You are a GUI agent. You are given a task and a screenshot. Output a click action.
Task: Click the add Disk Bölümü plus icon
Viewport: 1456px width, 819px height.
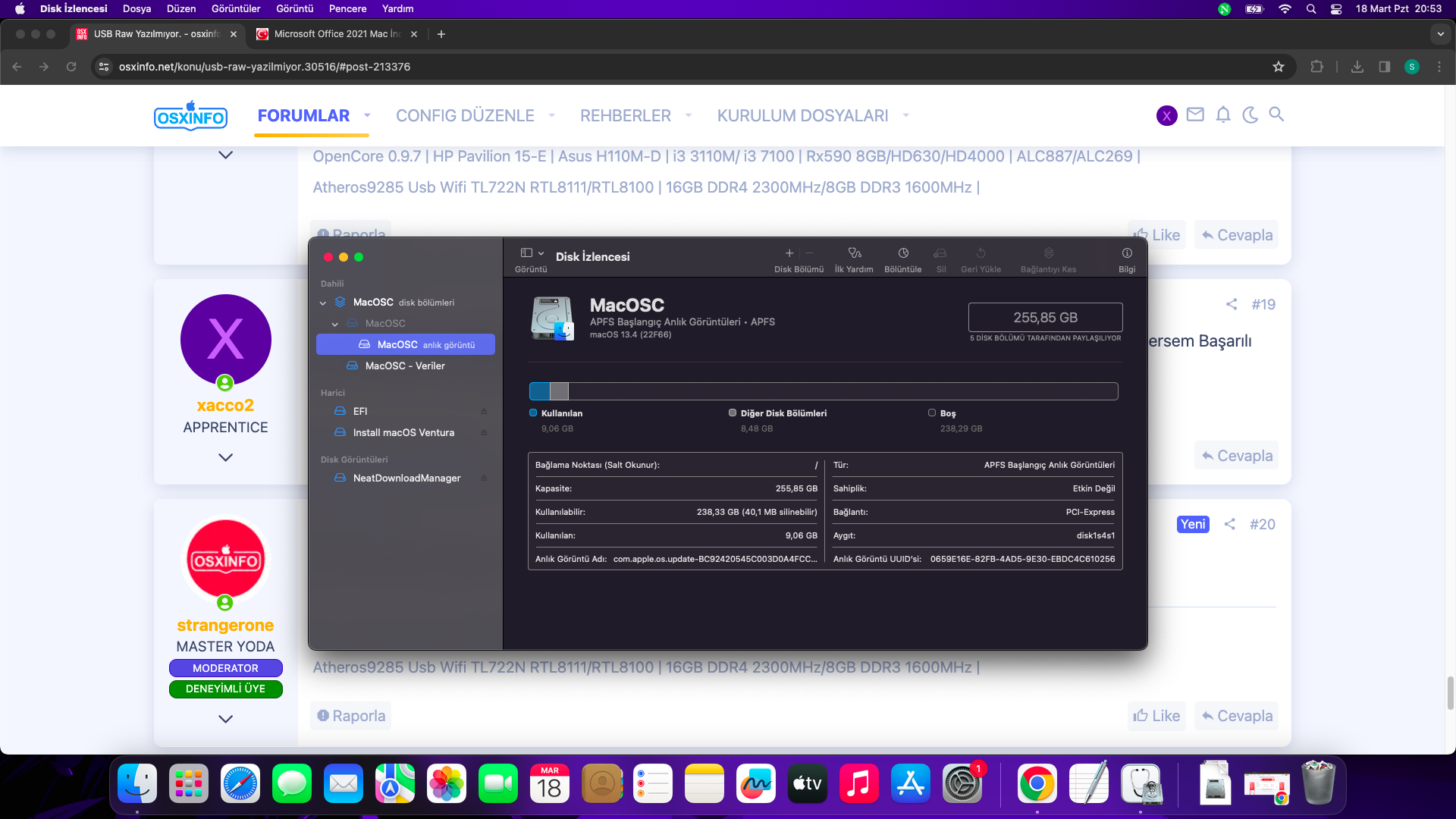coord(789,253)
